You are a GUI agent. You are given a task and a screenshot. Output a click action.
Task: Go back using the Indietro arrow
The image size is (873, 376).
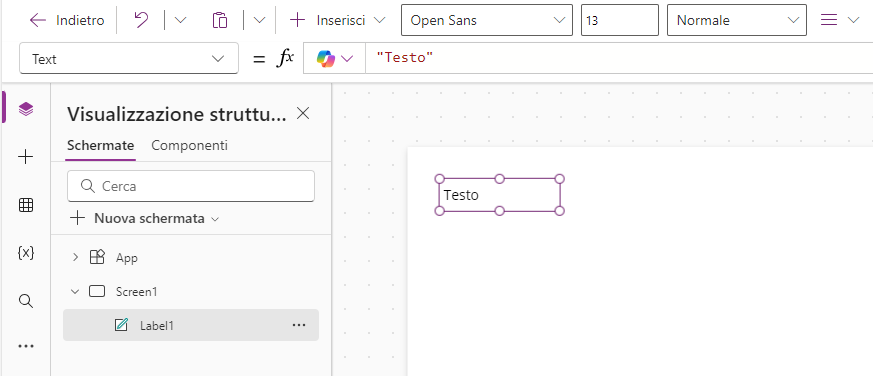(37, 21)
